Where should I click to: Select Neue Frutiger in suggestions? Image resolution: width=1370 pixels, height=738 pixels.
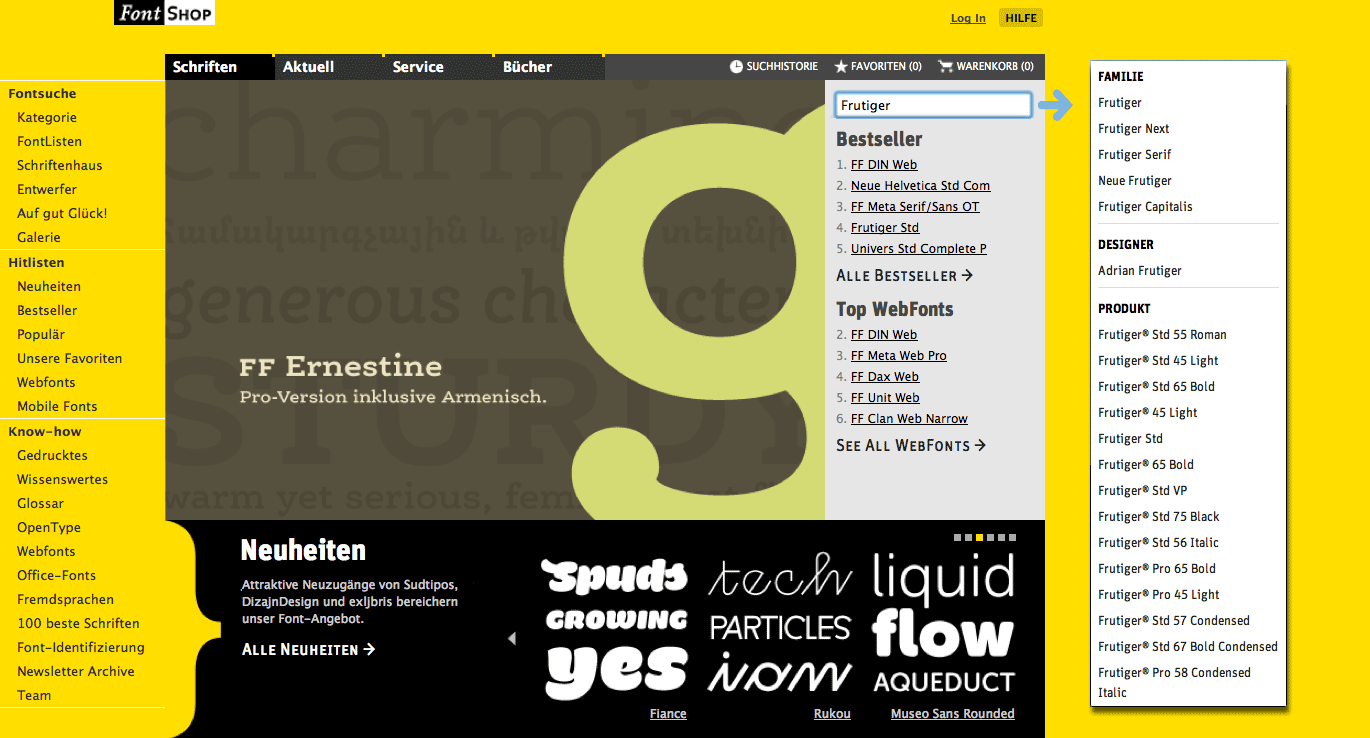(1135, 181)
